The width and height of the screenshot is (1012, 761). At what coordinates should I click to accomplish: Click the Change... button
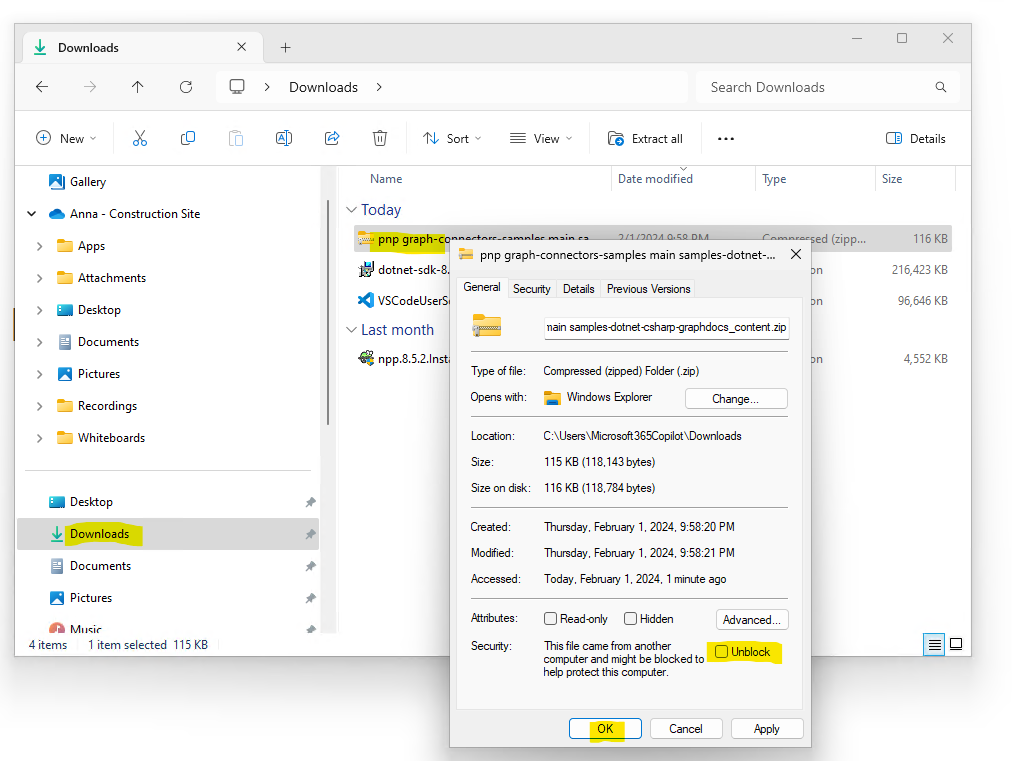[x=736, y=398]
